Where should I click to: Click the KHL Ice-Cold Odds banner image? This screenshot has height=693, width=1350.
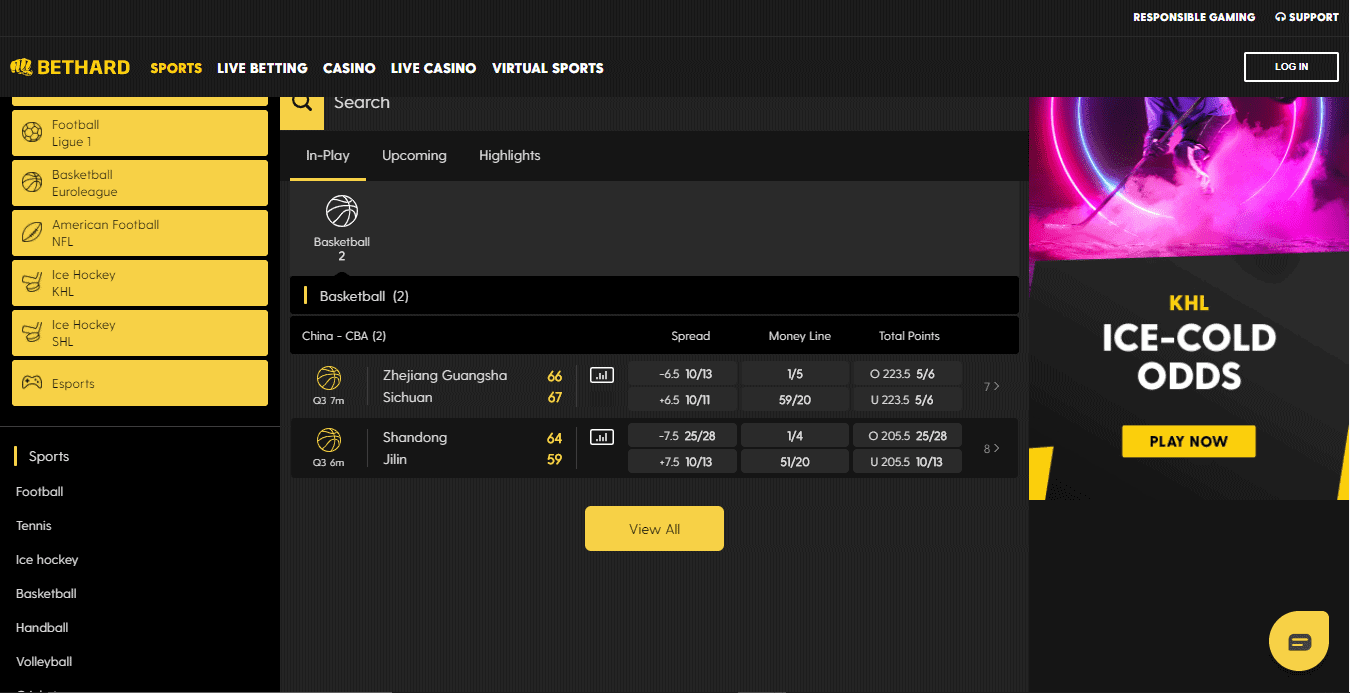click(x=1189, y=298)
